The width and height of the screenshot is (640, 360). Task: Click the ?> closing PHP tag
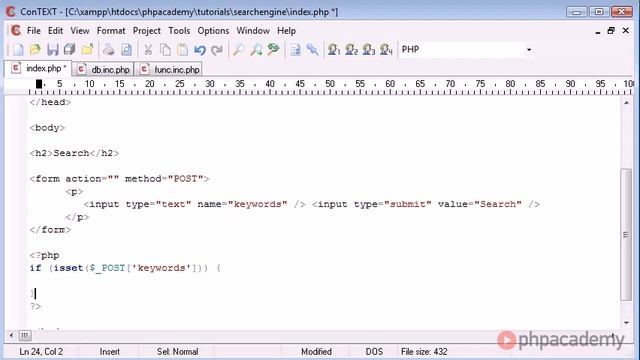pyautogui.click(x=36, y=307)
